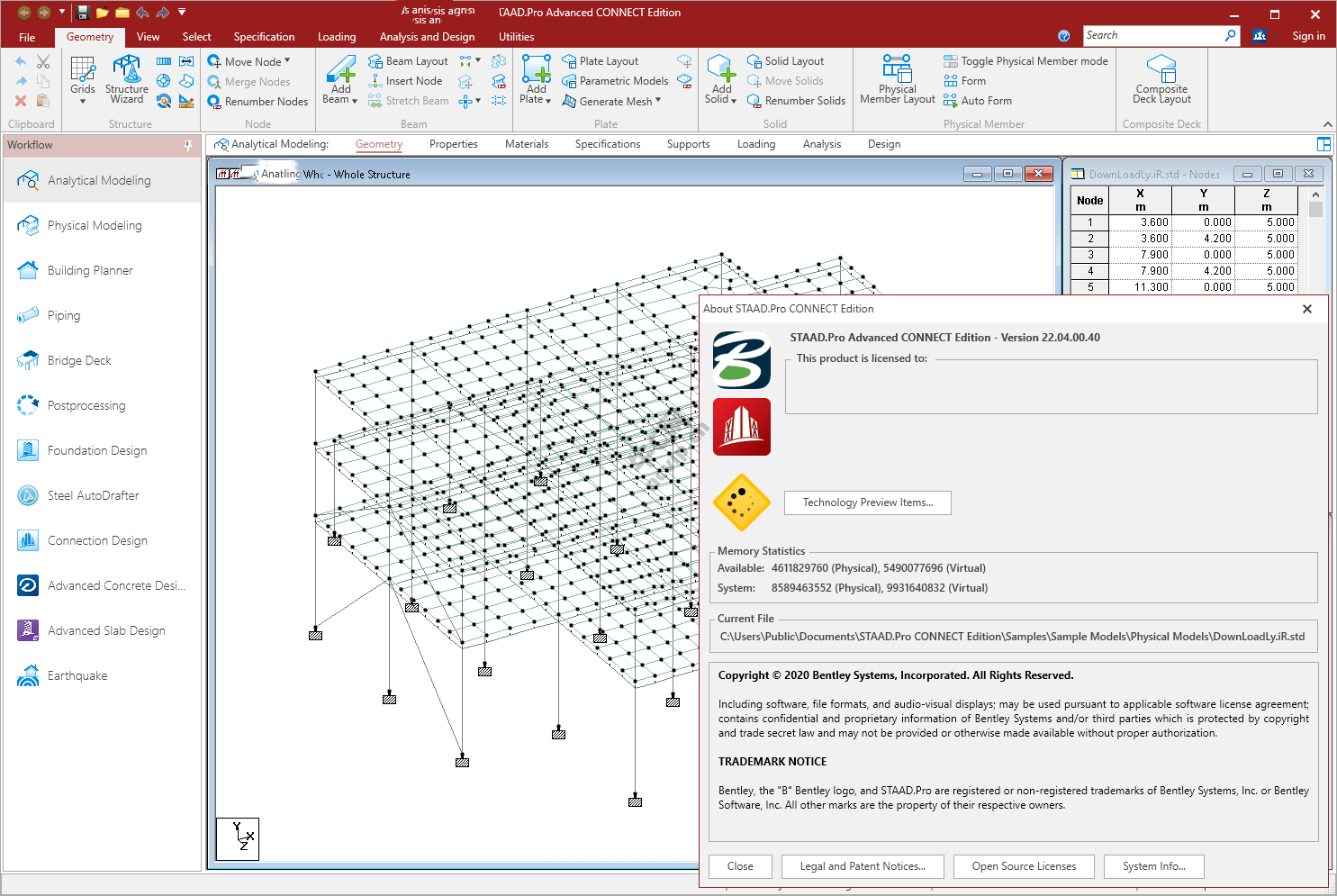The width and height of the screenshot is (1337, 896).
Task: Open the Connection Design workflow
Action: 102,540
